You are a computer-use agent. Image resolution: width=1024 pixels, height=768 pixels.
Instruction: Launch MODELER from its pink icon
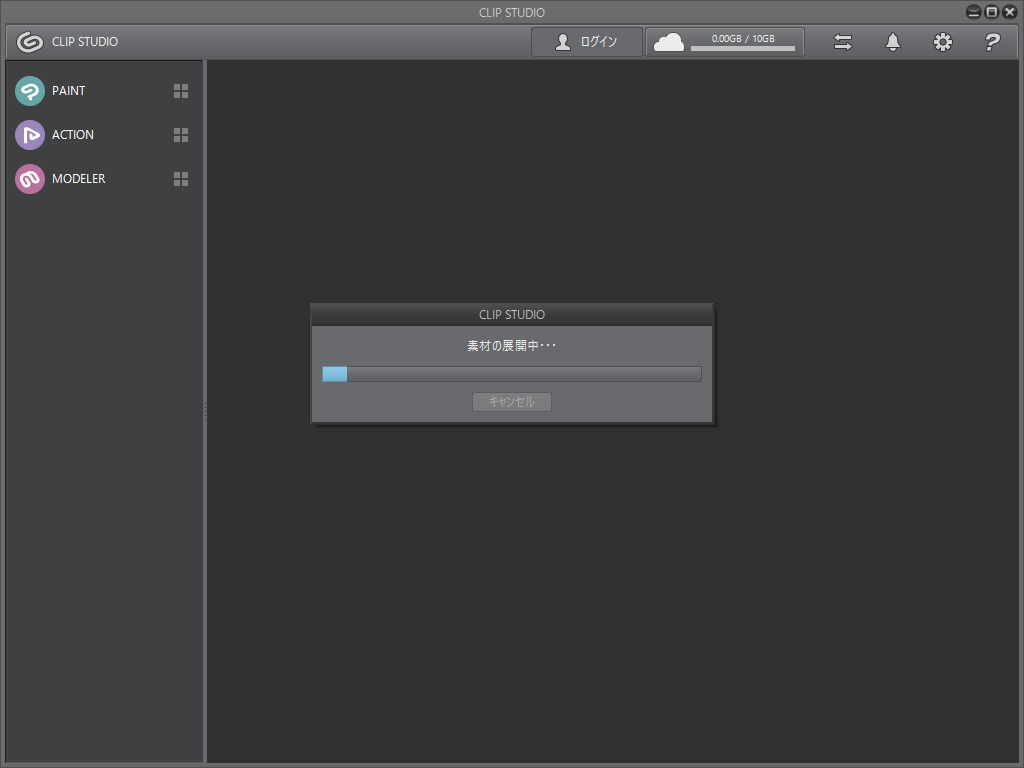click(x=30, y=179)
